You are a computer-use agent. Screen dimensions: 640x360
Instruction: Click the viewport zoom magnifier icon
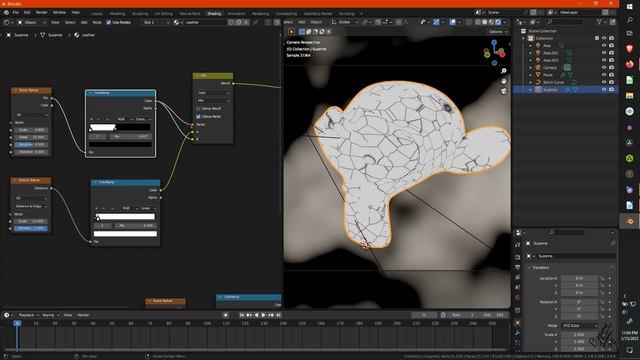click(x=504, y=71)
